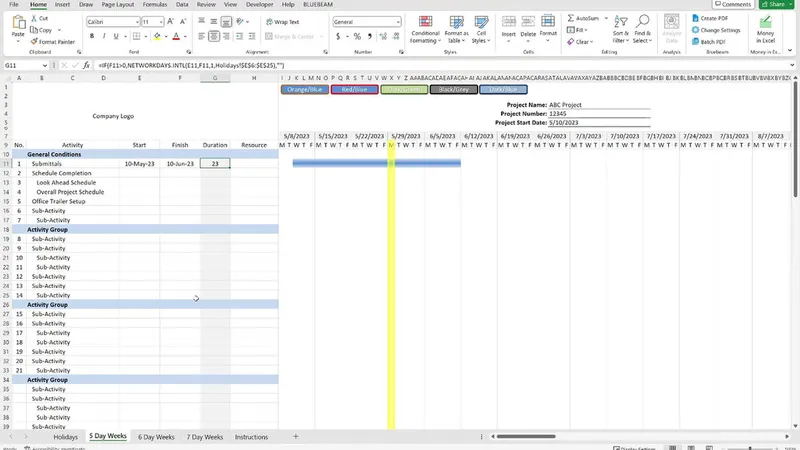Image resolution: width=800 pixels, height=450 pixels.
Task: Click Change Settings in Bluebeam group
Action: [716, 30]
